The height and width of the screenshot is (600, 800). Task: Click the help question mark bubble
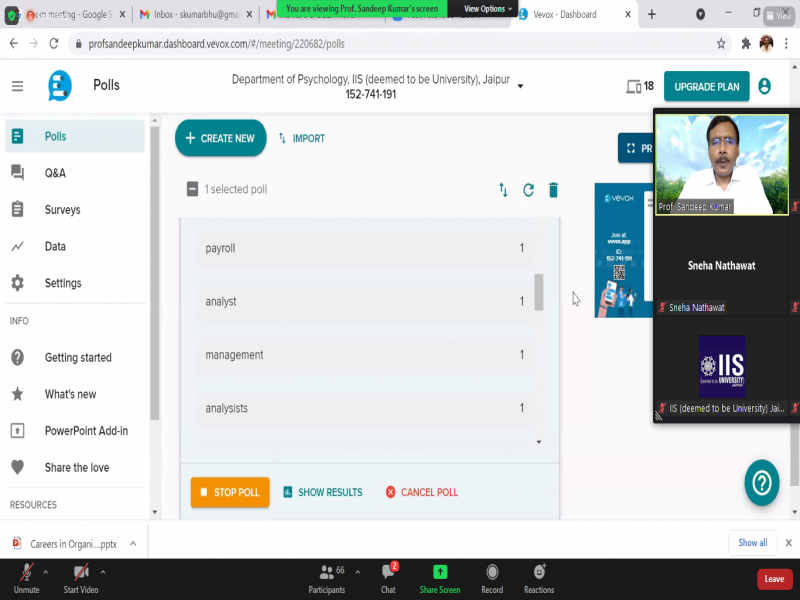pyautogui.click(x=762, y=483)
